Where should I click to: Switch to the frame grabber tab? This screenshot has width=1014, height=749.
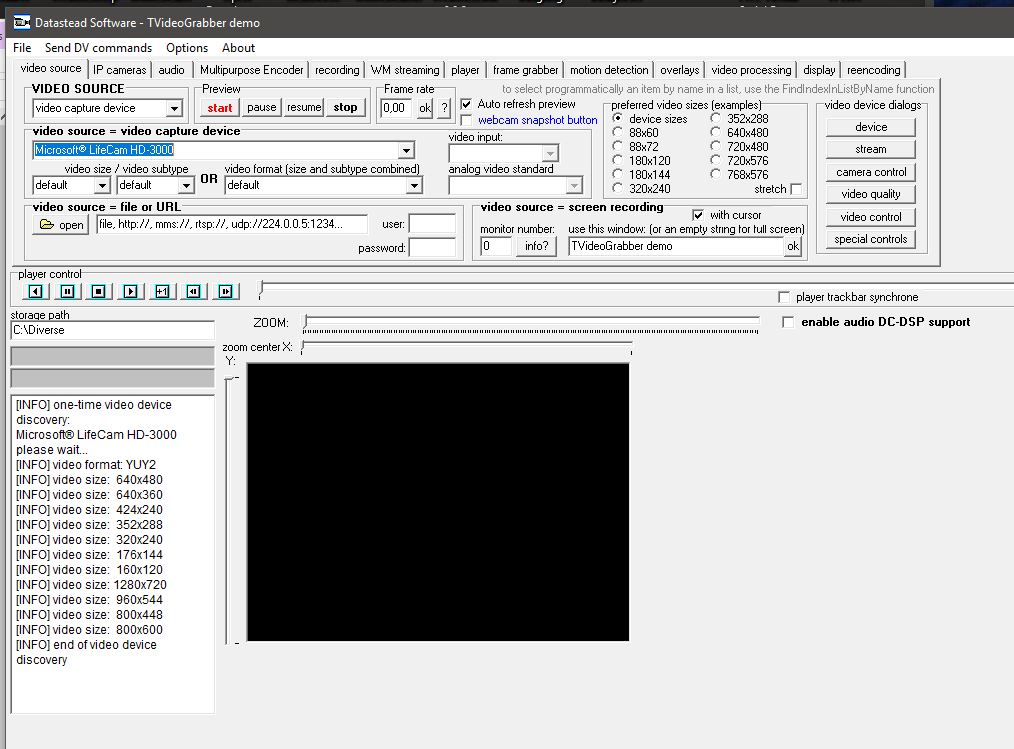point(525,70)
